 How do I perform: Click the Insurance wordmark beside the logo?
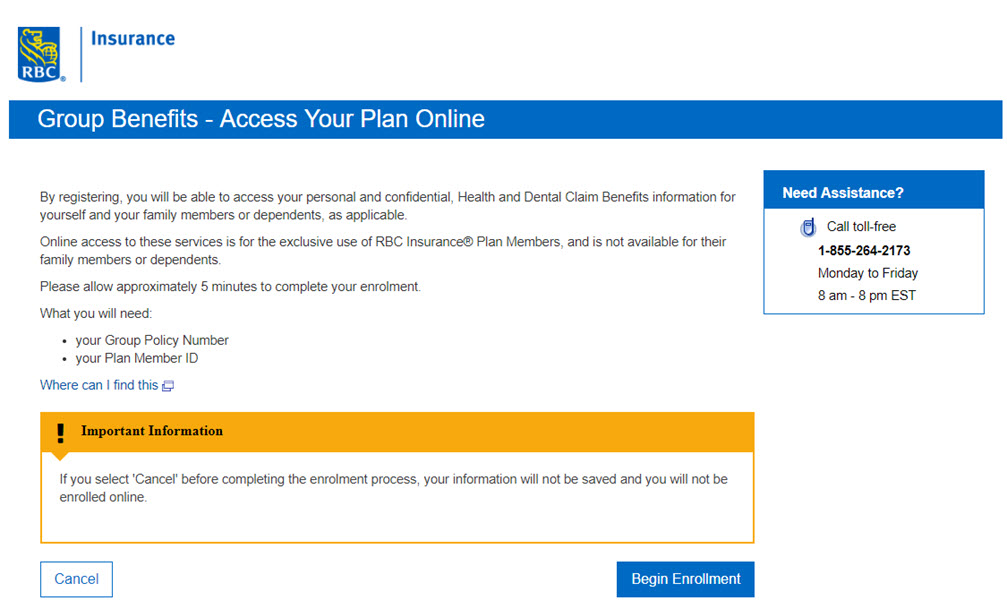click(x=133, y=39)
